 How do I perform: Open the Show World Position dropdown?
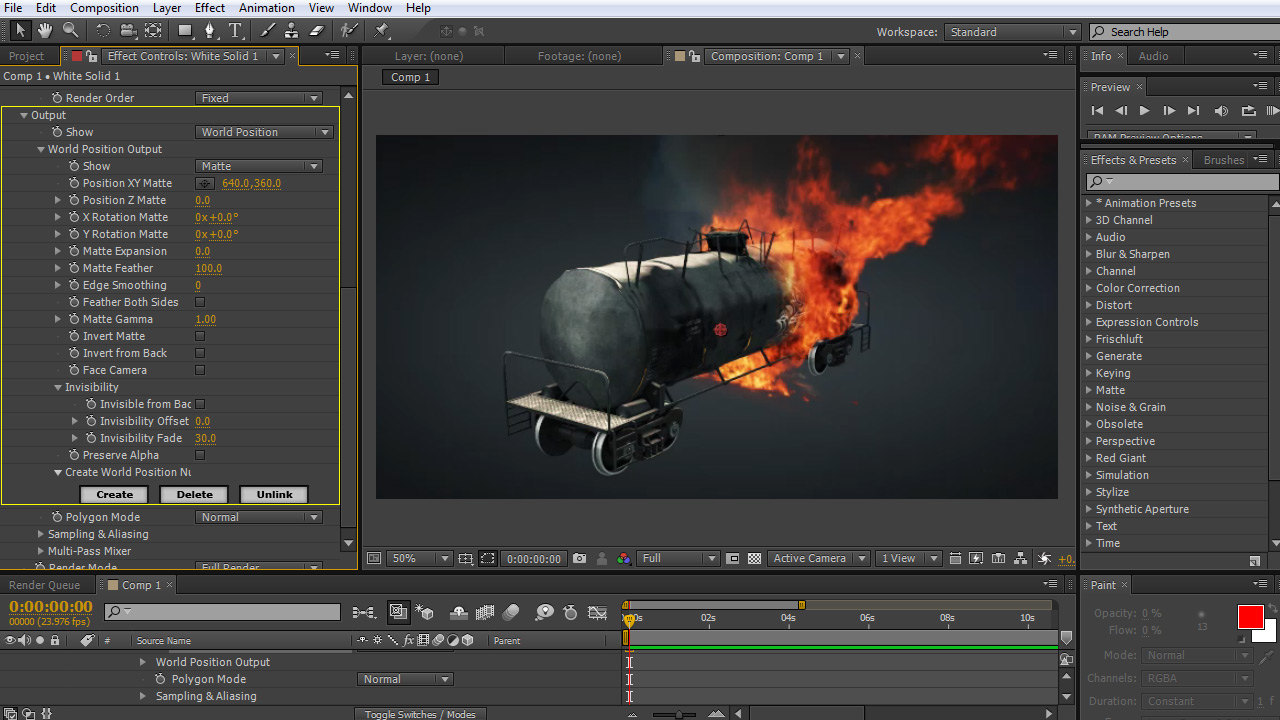click(x=265, y=132)
